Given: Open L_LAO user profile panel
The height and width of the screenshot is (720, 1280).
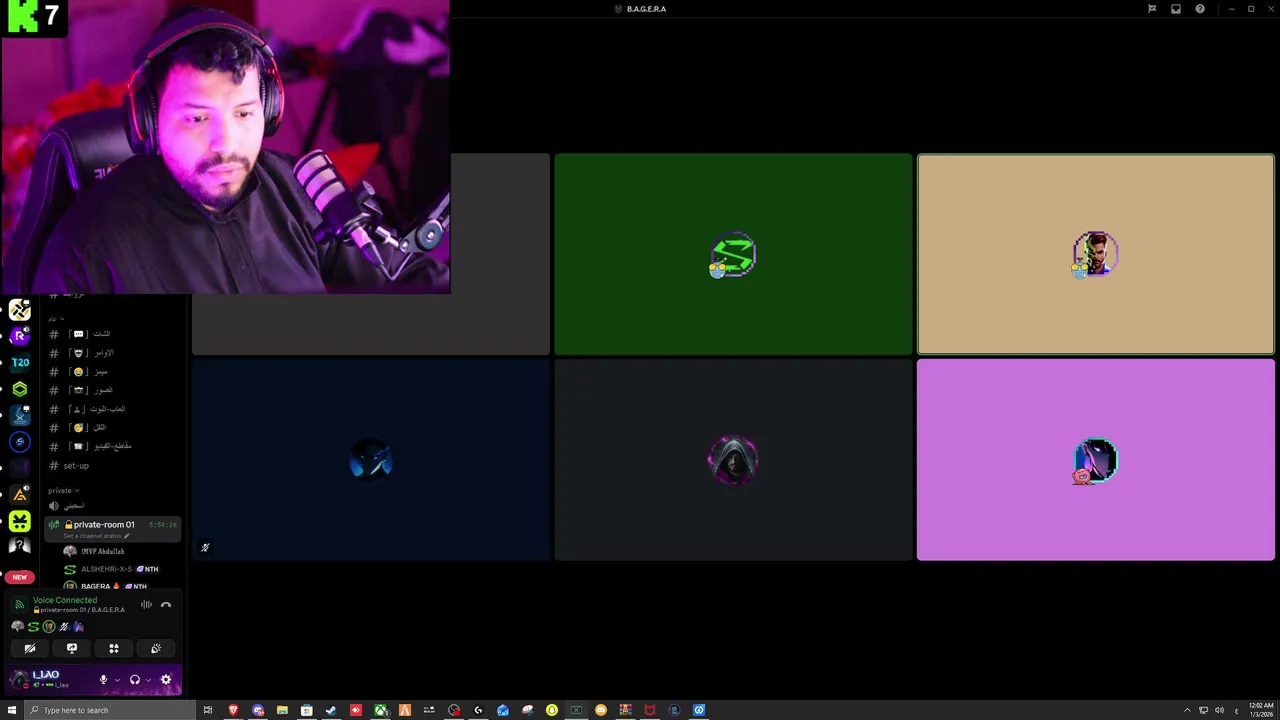Looking at the screenshot, I should (x=50, y=680).
